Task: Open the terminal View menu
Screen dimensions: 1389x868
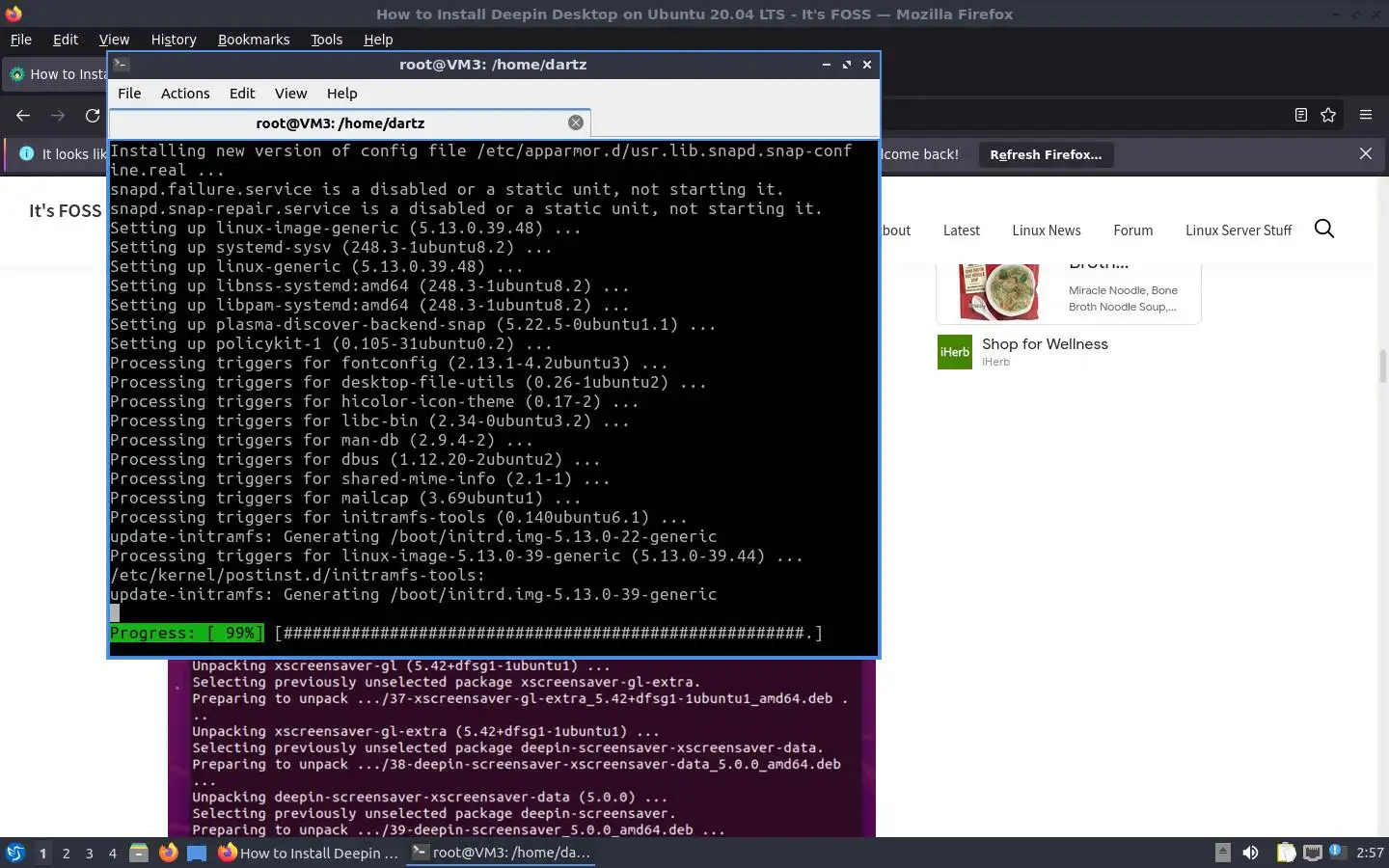Action: point(290,94)
